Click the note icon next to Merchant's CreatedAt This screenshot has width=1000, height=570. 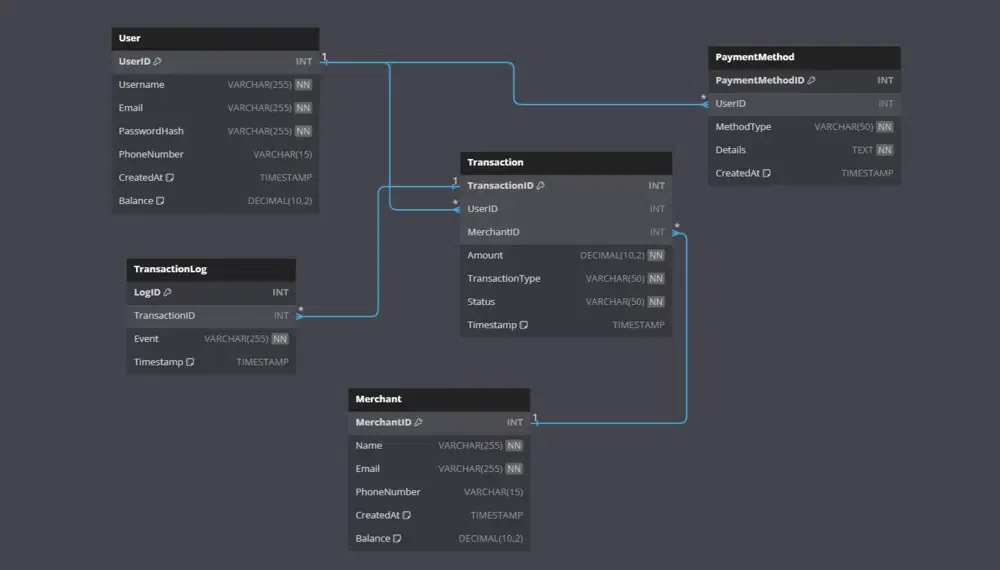tap(407, 516)
